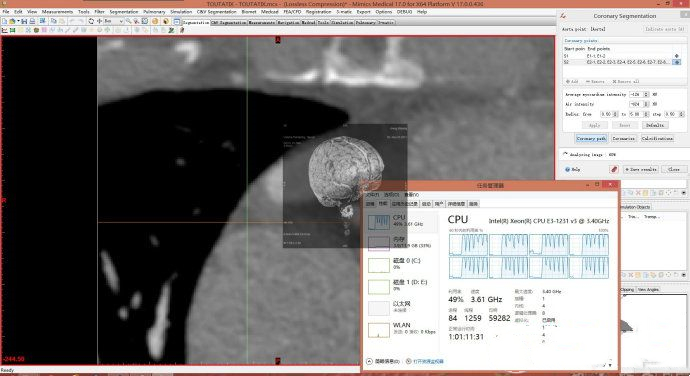Open the Pulmonary menu in the menu bar

pyautogui.click(x=154, y=11)
